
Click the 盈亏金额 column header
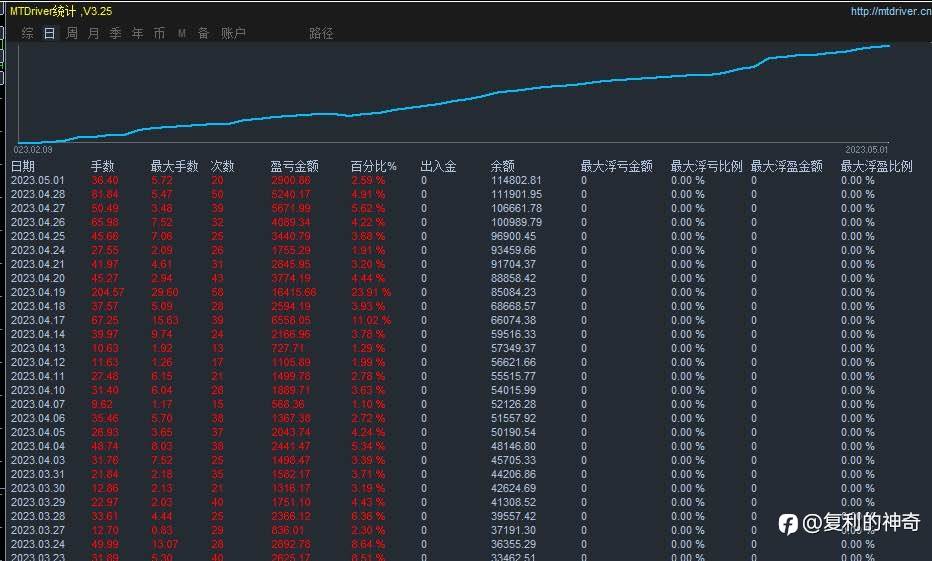pyautogui.click(x=295, y=166)
